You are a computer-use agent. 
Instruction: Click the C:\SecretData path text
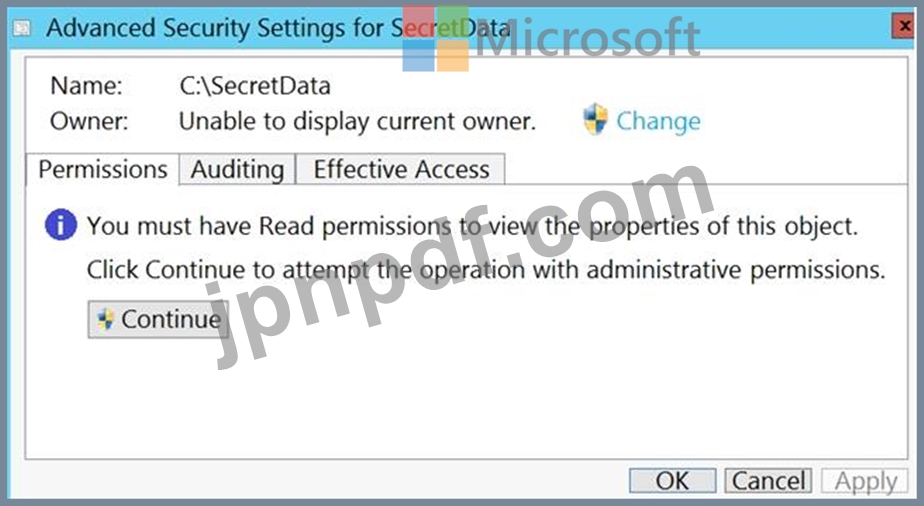coord(255,87)
